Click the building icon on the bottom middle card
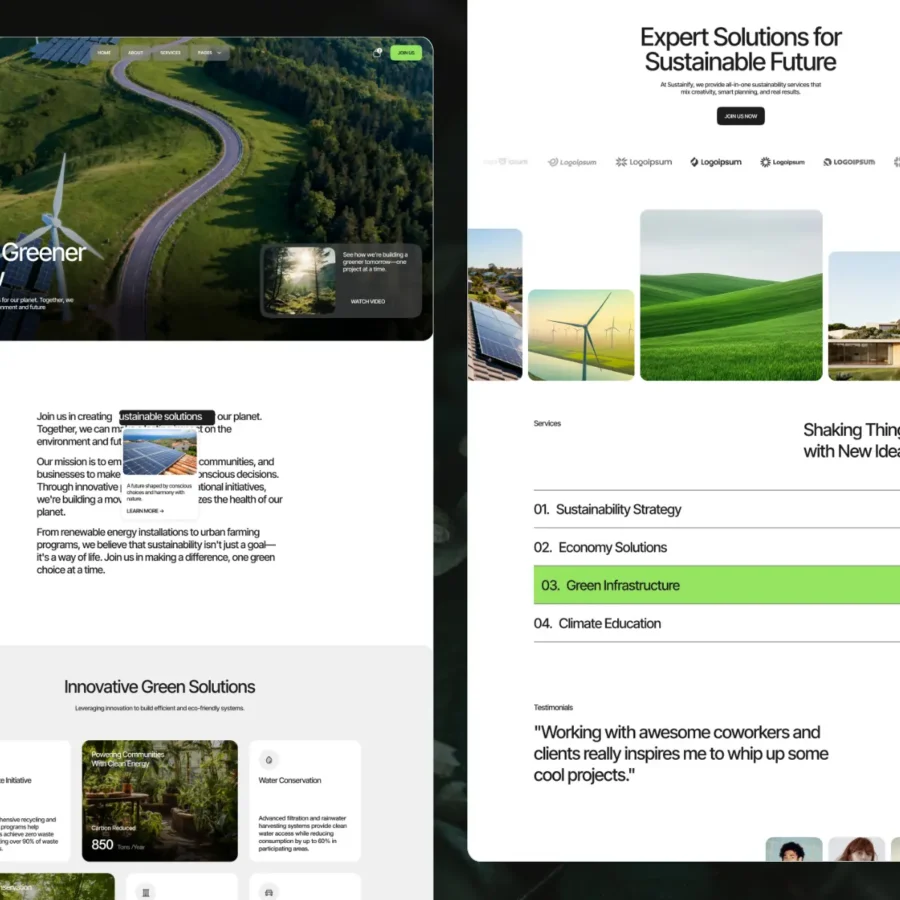The height and width of the screenshot is (900, 900). (x=146, y=892)
